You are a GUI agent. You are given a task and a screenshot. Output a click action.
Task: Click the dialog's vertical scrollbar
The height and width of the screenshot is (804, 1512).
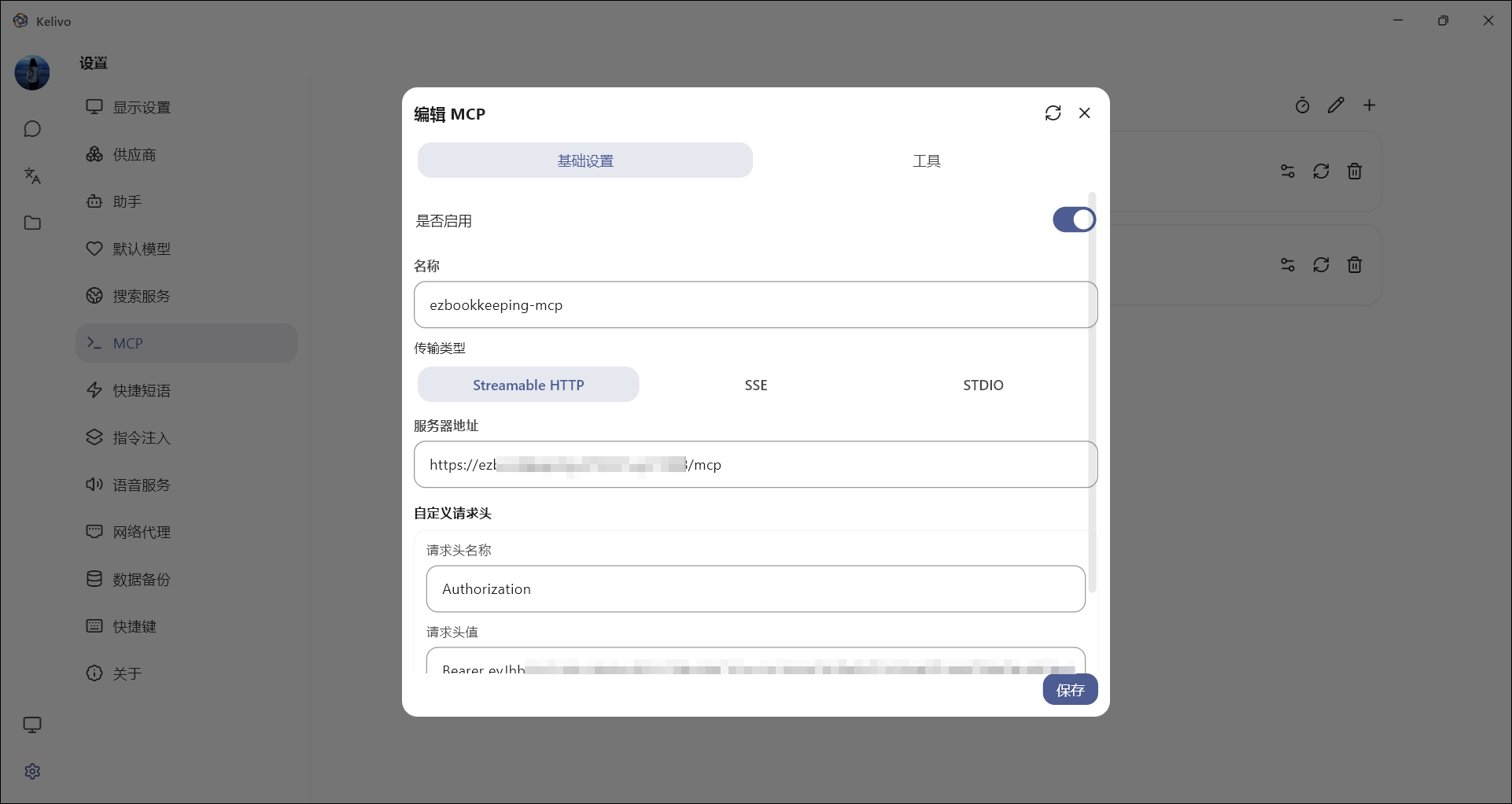click(1092, 393)
